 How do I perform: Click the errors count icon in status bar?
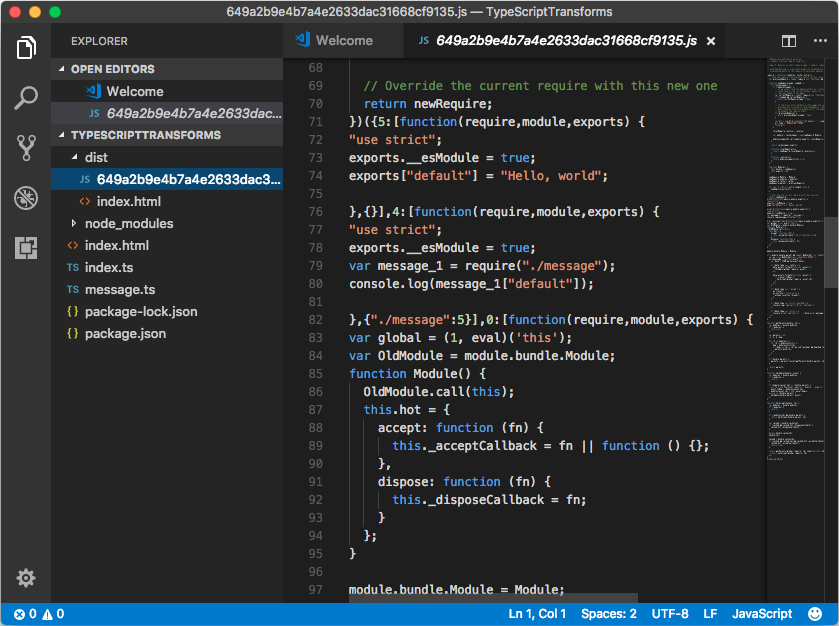19,614
